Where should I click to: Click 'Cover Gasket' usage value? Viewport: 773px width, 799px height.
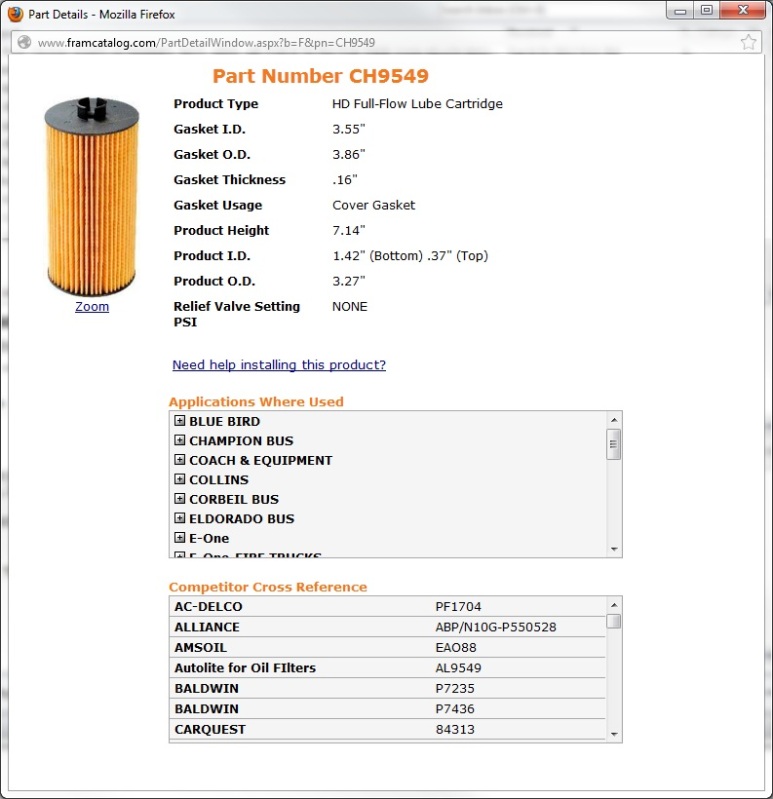coord(374,205)
